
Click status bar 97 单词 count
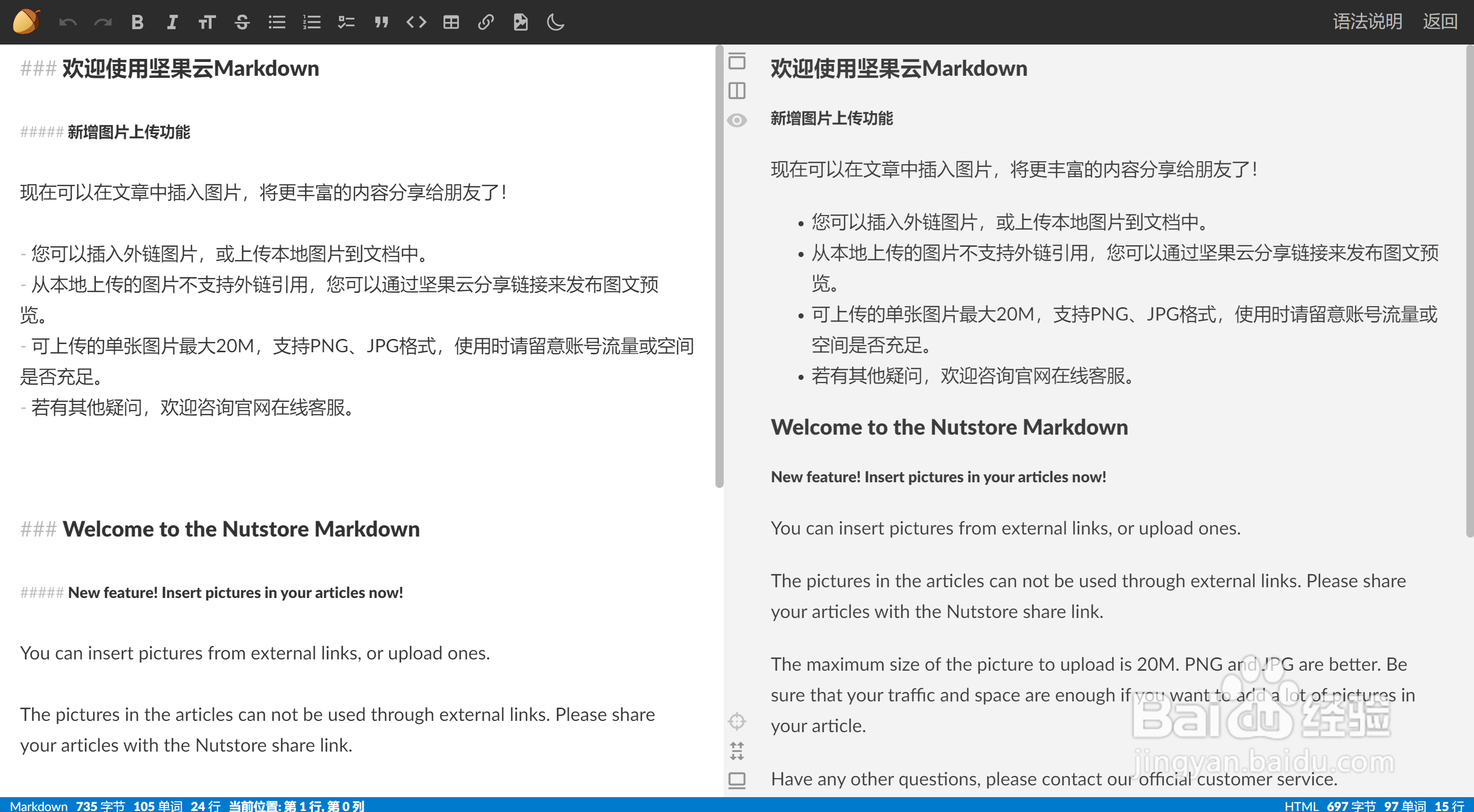tap(1405, 806)
